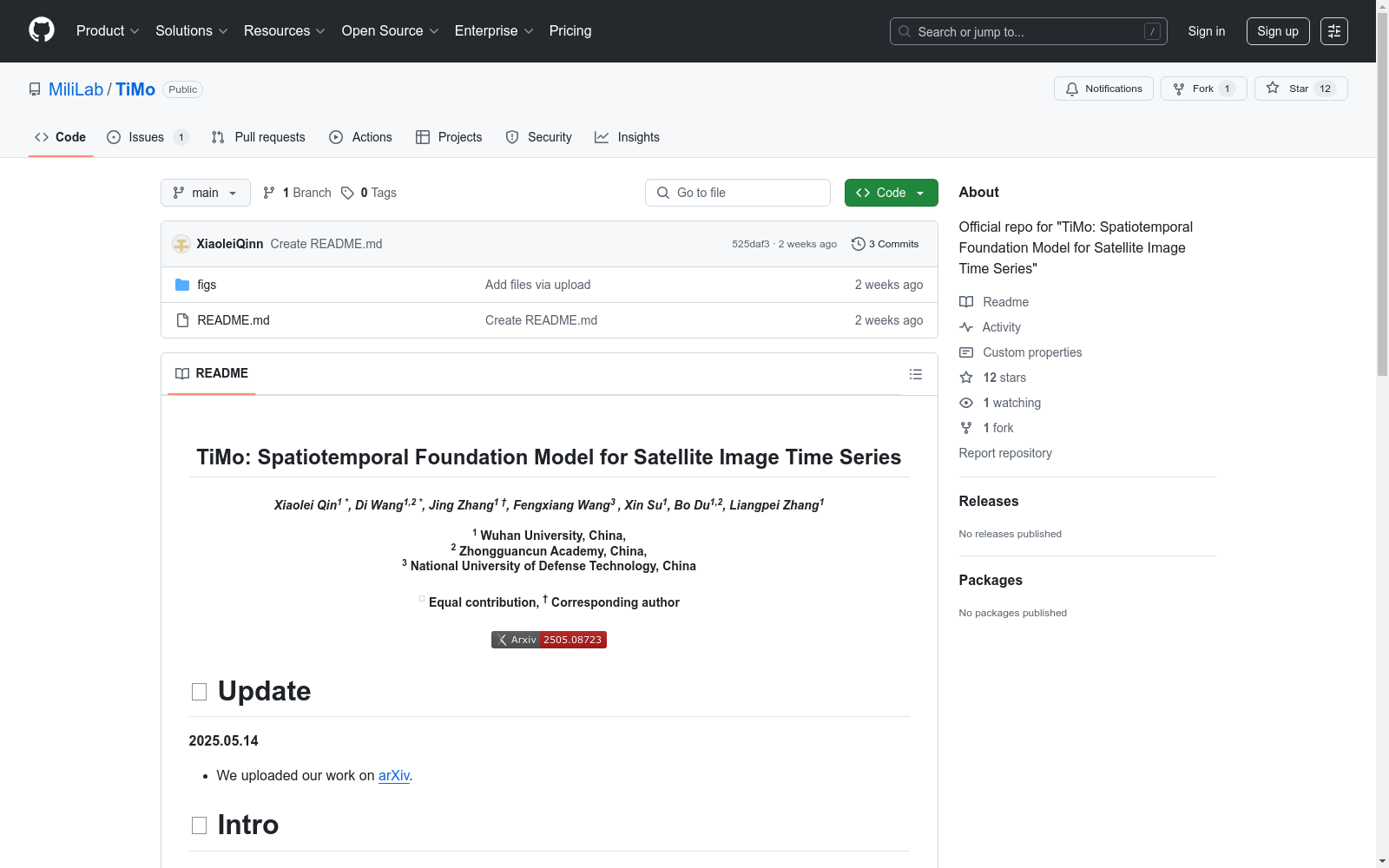Screen dimensions: 1389x868
Task: Click the eye icon beside 1 watching
Action: [x=966, y=403]
